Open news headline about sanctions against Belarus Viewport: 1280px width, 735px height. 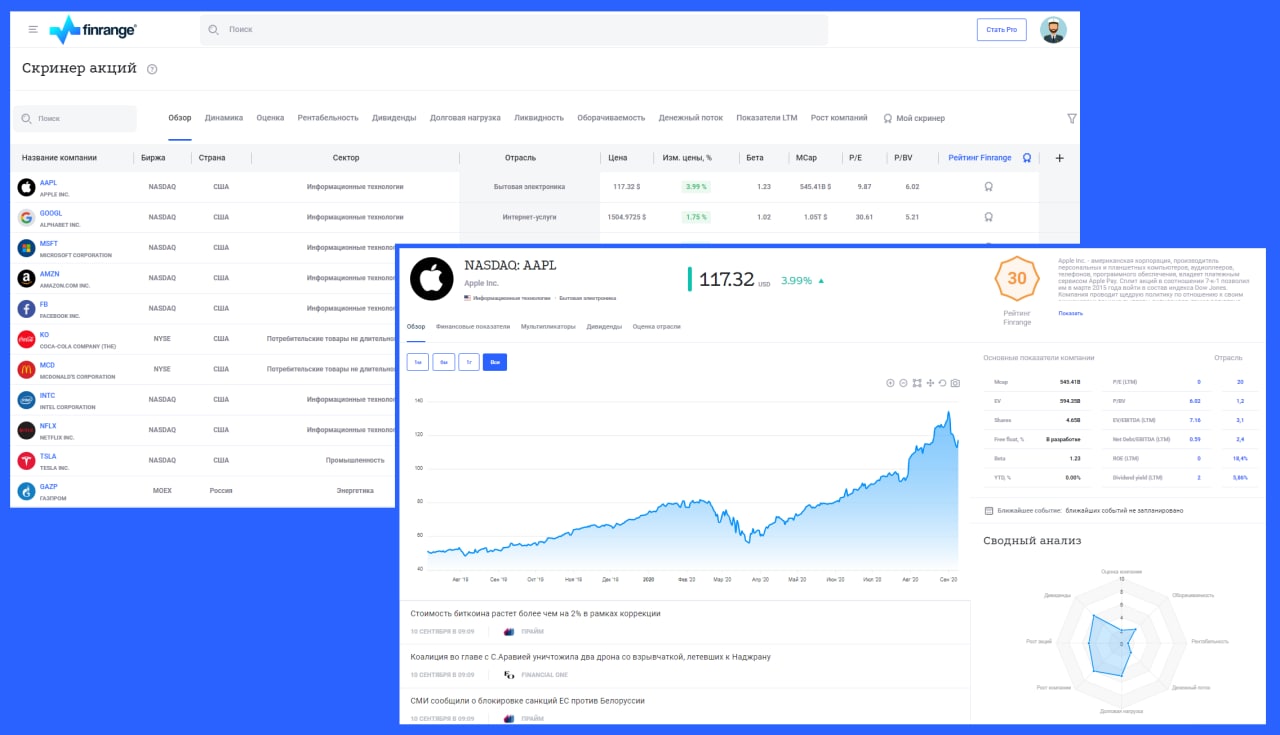(527, 701)
